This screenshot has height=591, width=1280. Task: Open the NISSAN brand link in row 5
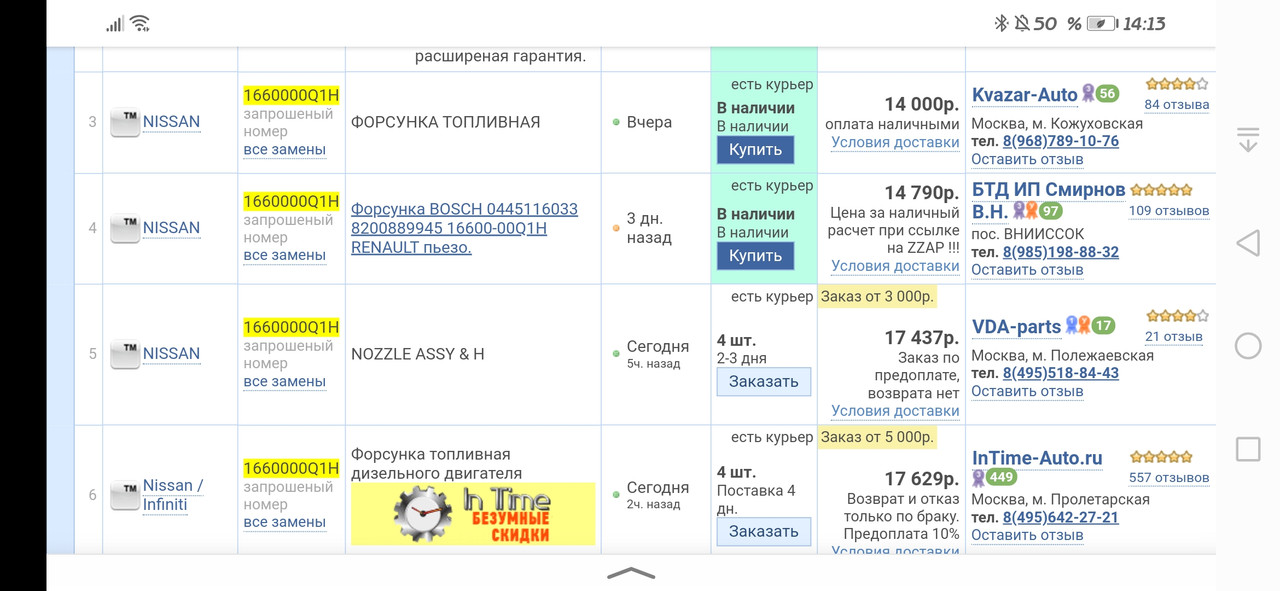[171, 354]
